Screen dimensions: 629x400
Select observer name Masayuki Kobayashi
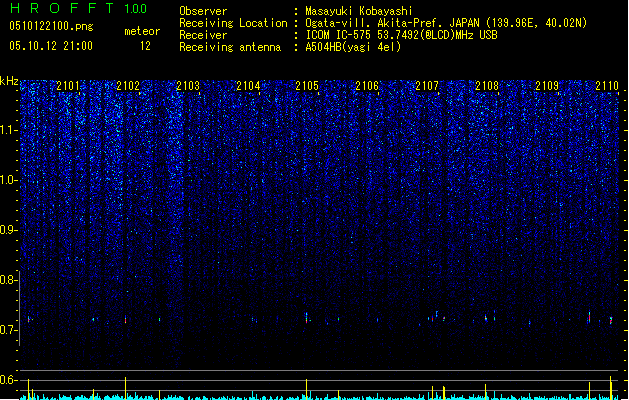pos(359,11)
